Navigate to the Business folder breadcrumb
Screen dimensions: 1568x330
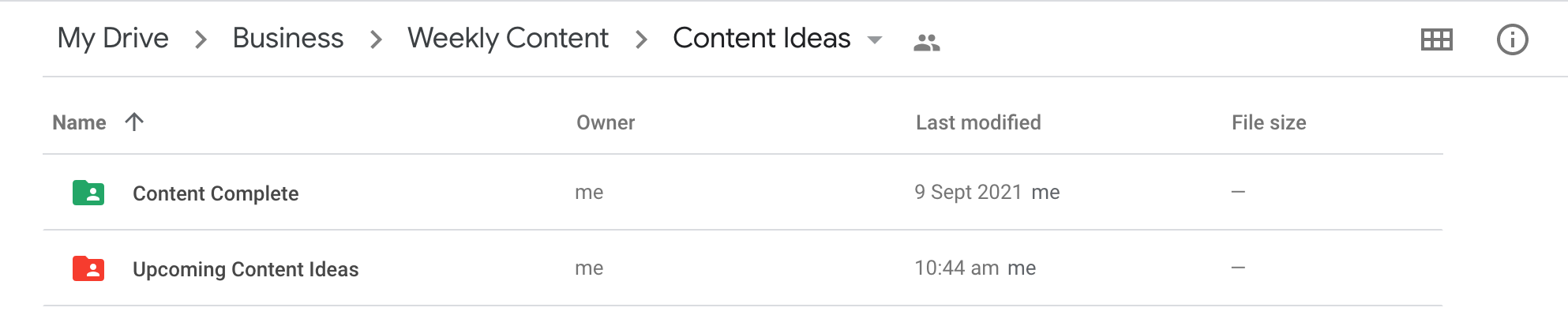click(287, 38)
